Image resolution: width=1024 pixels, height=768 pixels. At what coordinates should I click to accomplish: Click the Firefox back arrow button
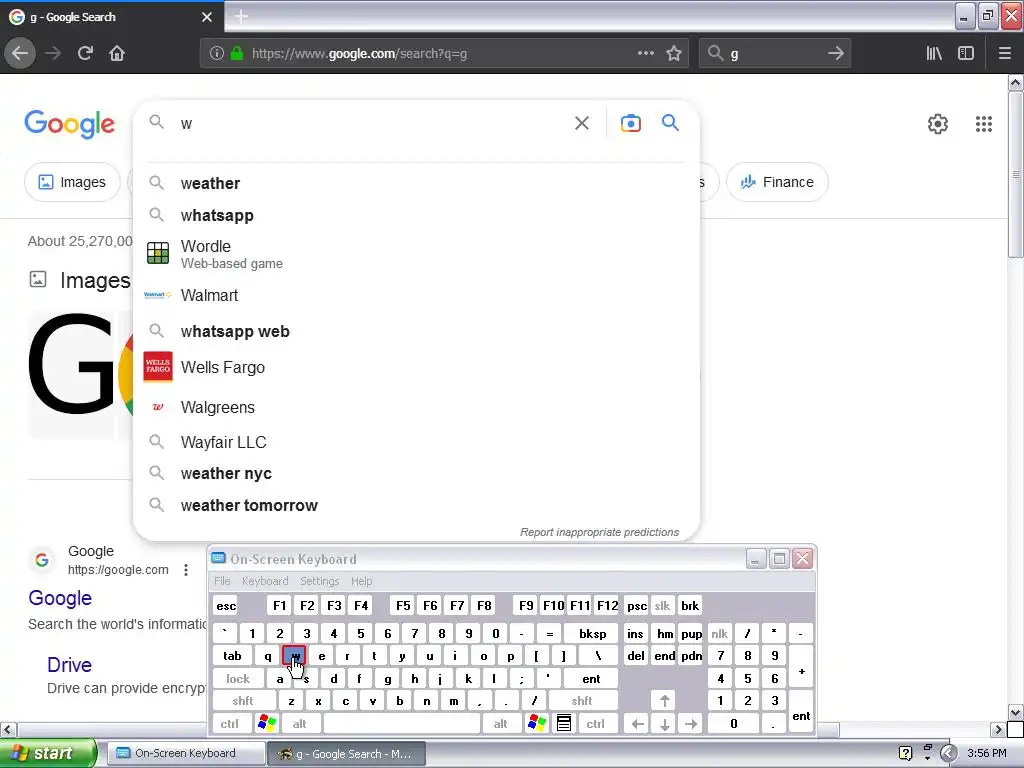coord(20,54)
